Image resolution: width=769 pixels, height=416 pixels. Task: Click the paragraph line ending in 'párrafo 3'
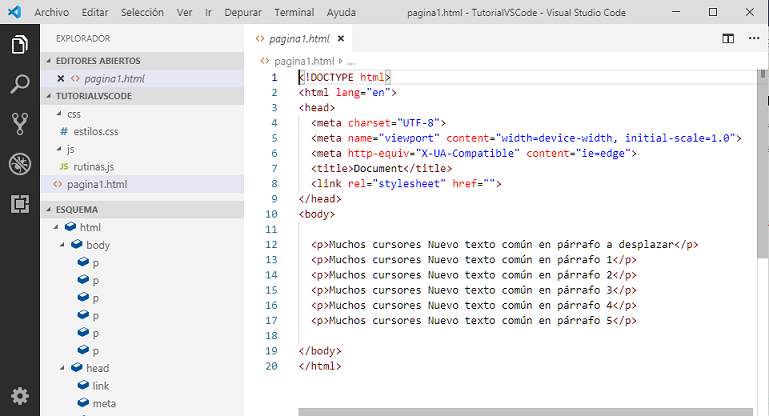coord(473,290)
